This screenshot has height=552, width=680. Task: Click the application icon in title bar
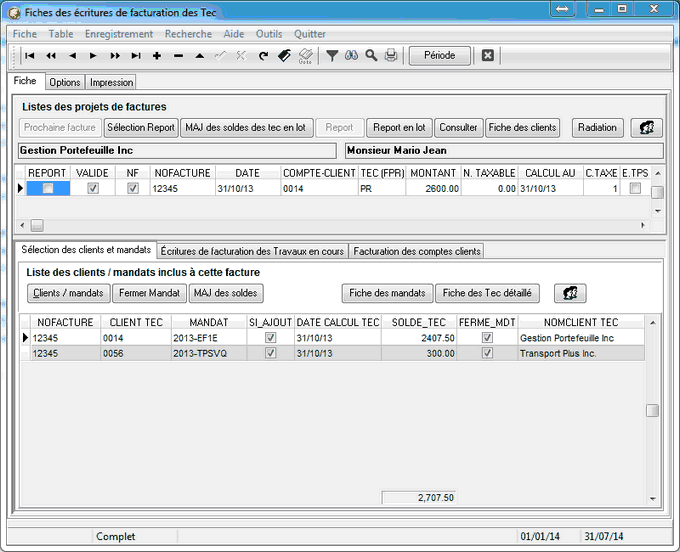pos(14,13)
